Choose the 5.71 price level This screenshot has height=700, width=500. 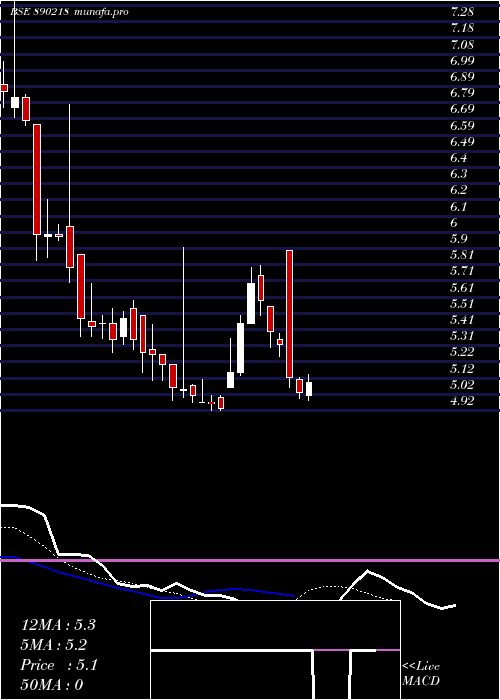[462, 271]
